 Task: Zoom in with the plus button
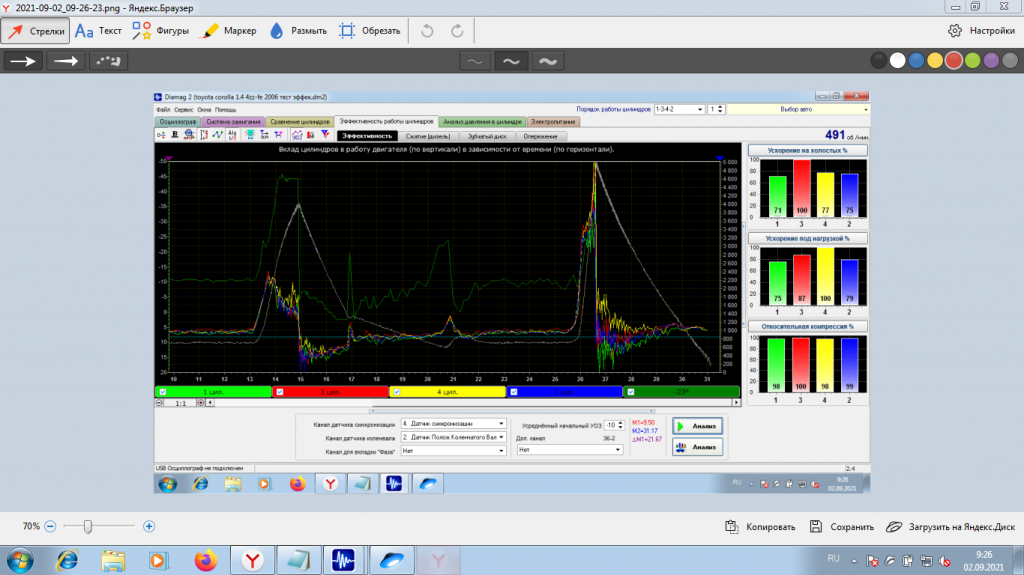coord(149,526)
